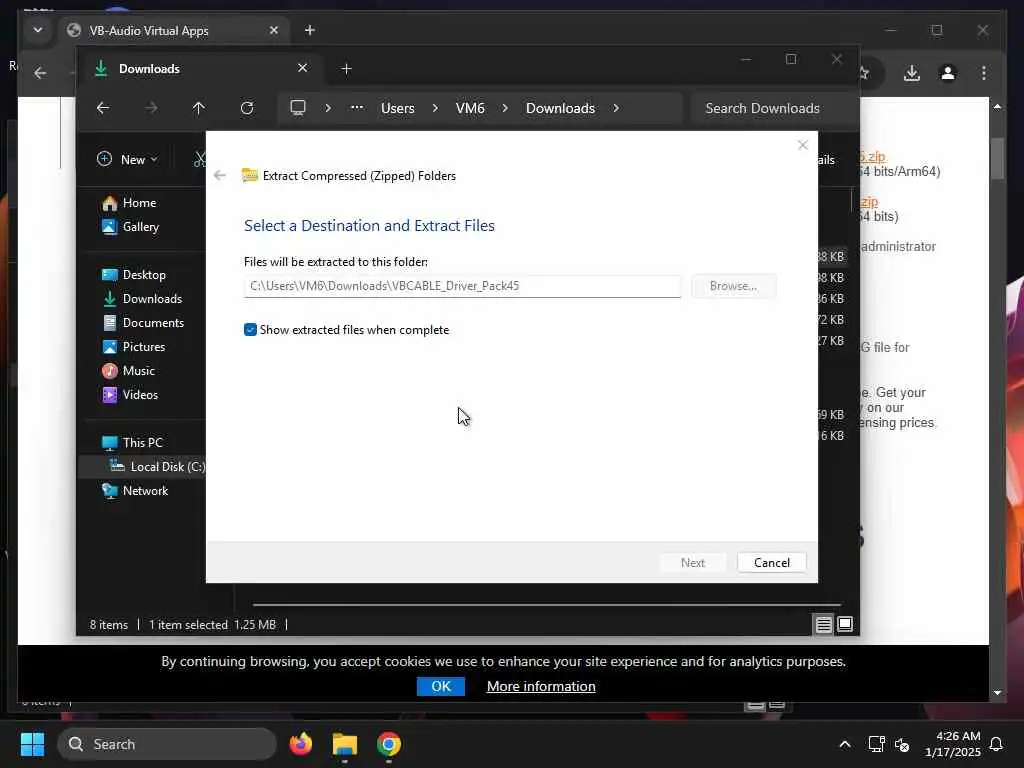This screenshot has height=768, width=1024.
Task: Switch to details view in File Explorer status bar
Action: click(823, 624)
